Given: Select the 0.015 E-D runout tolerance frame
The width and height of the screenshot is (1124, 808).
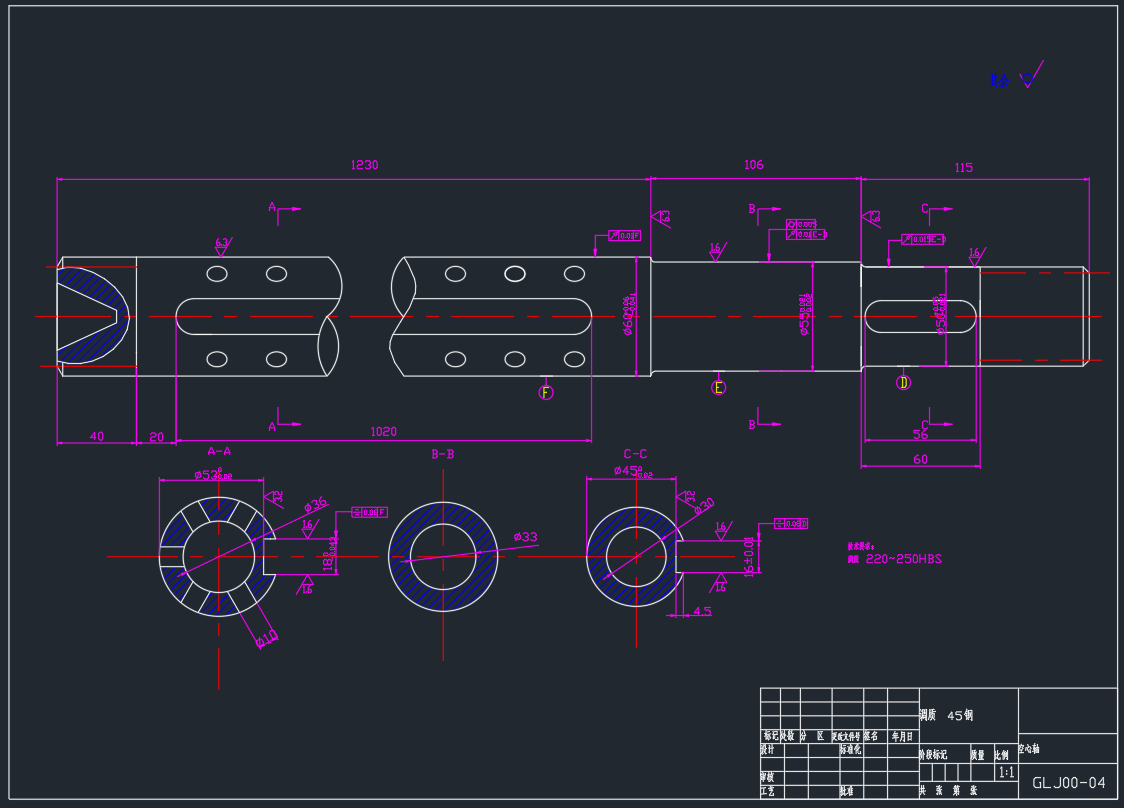Looking at the screenshot, I should 924,239.
